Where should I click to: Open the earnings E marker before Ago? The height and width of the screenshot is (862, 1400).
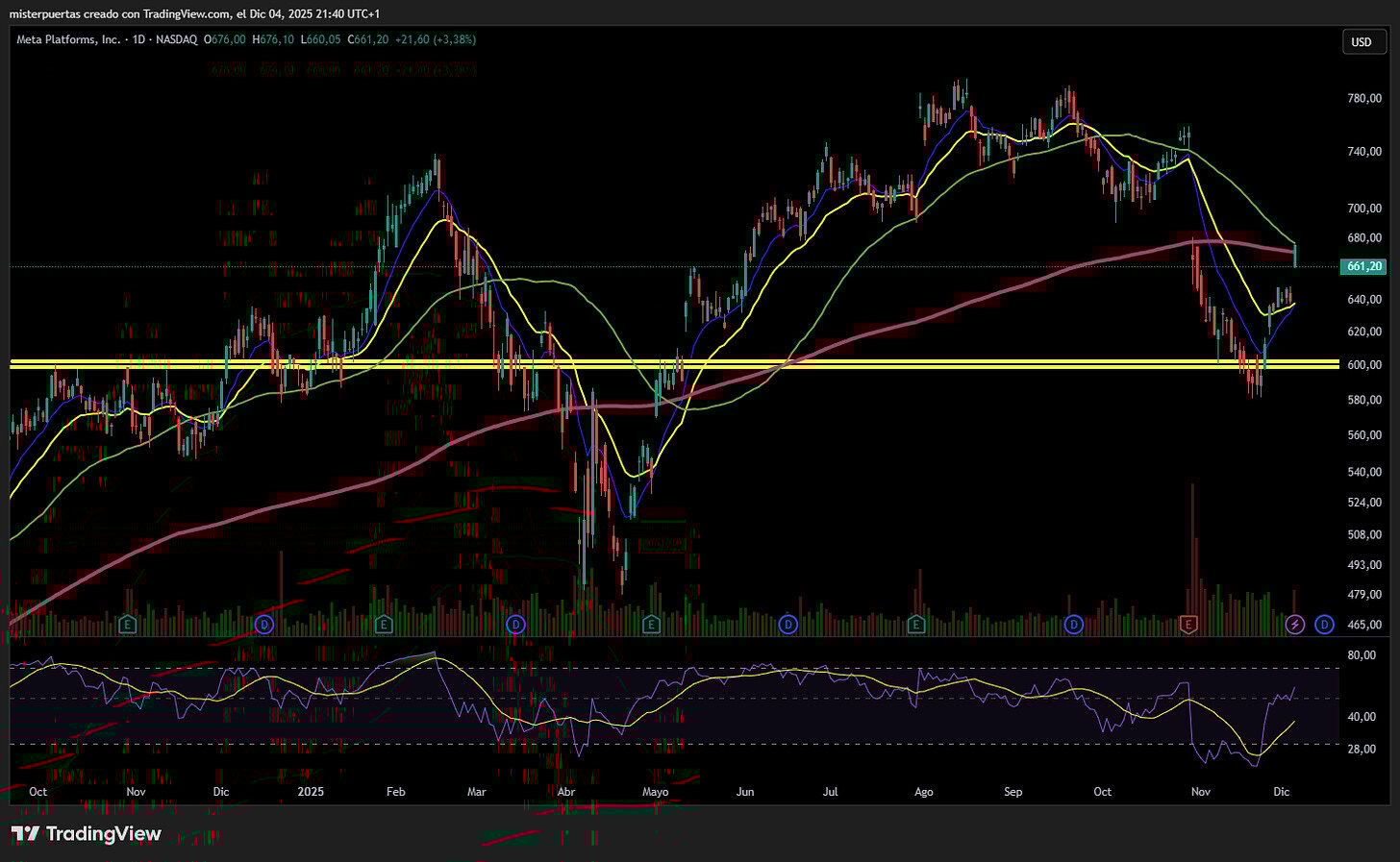tap(916, 625)
